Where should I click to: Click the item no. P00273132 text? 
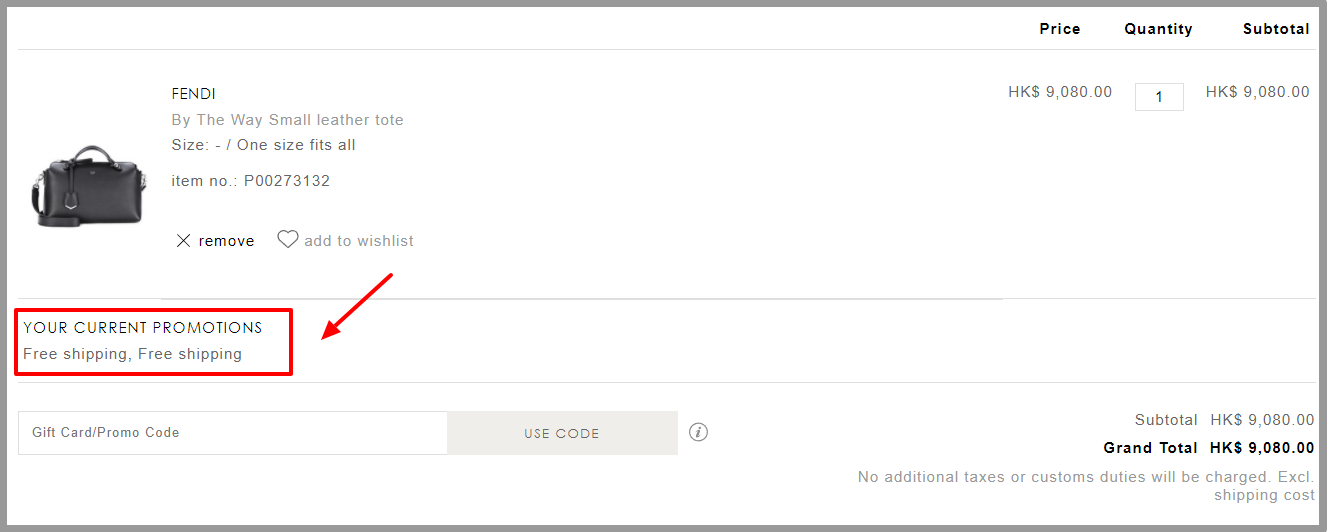point(251,181)
